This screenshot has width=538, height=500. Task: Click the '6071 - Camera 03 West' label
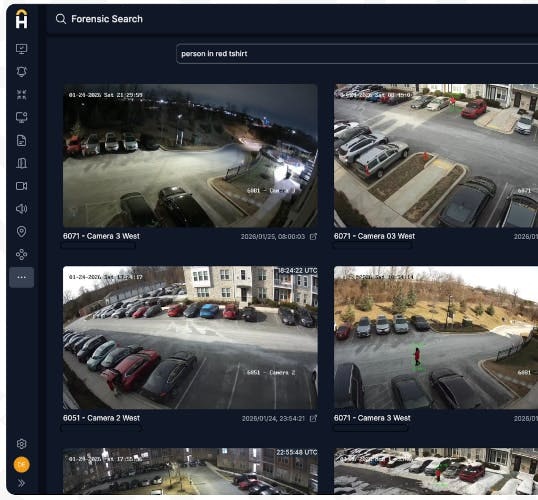[x=374, y=236]
